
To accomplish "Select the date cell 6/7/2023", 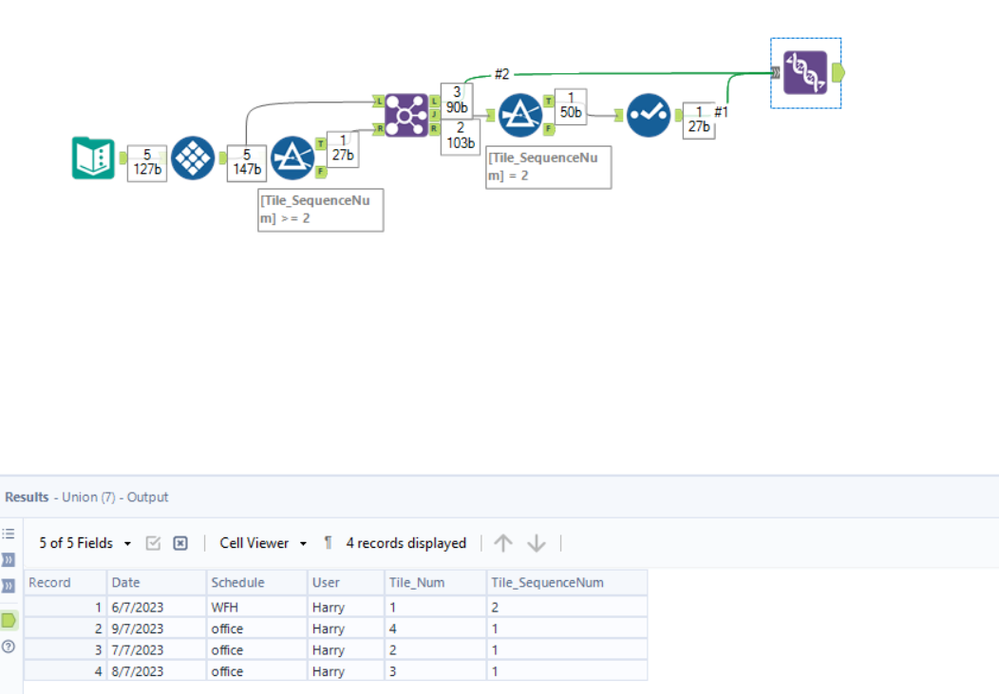I will (156, 607).
